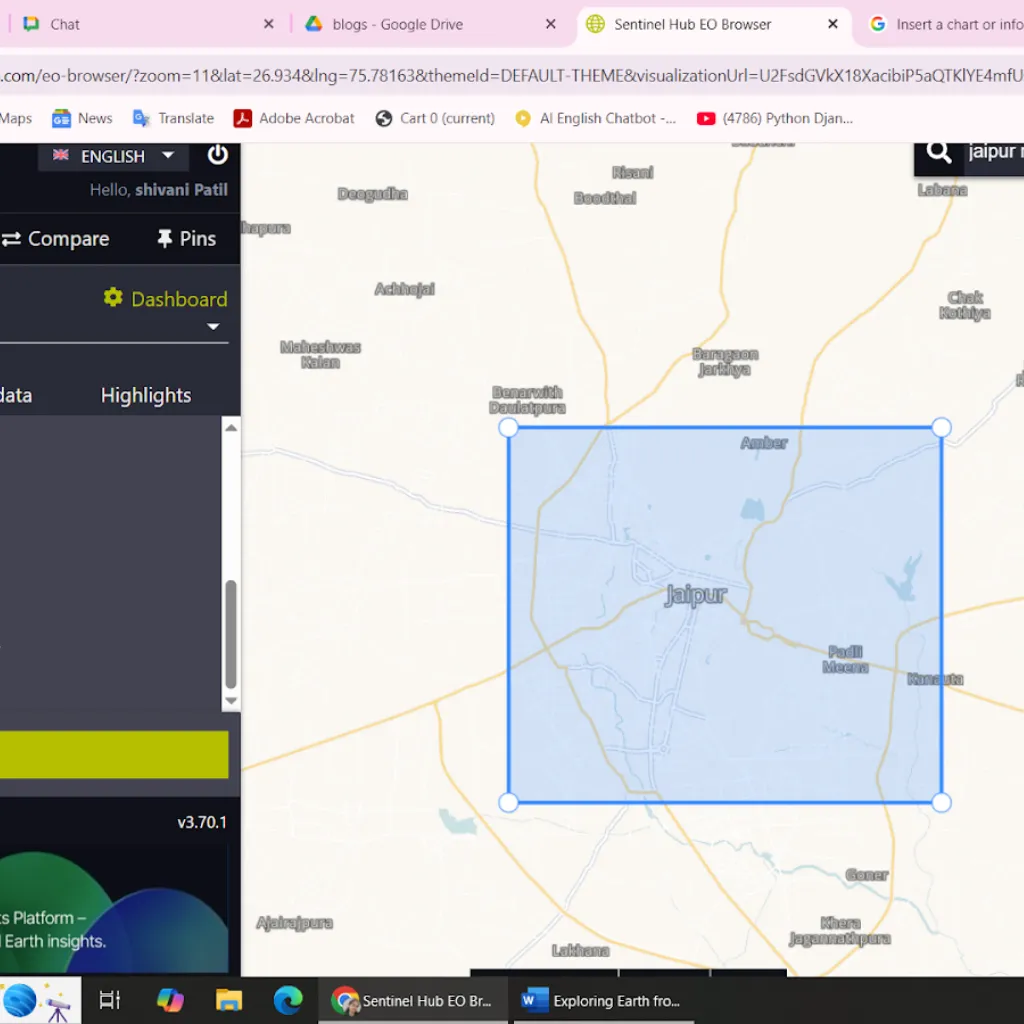Image resolution: width=1024 pixels, height=1024 pixels.
Task: Click the scrollbar down arrow in the panel
Action: coord(230,701)
